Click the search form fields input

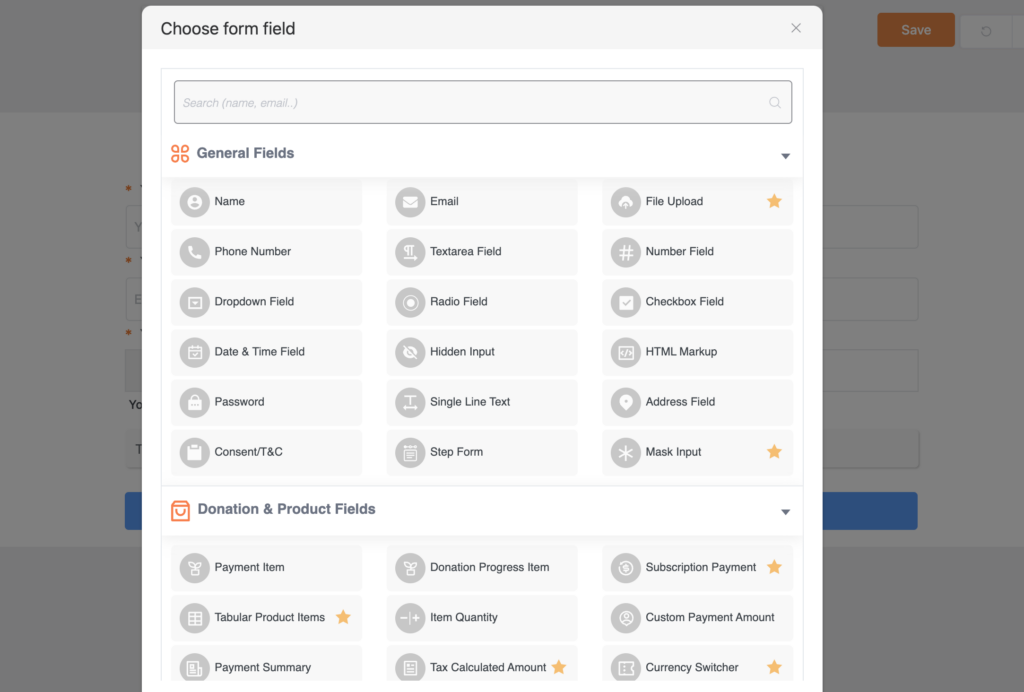click(470, 102)
